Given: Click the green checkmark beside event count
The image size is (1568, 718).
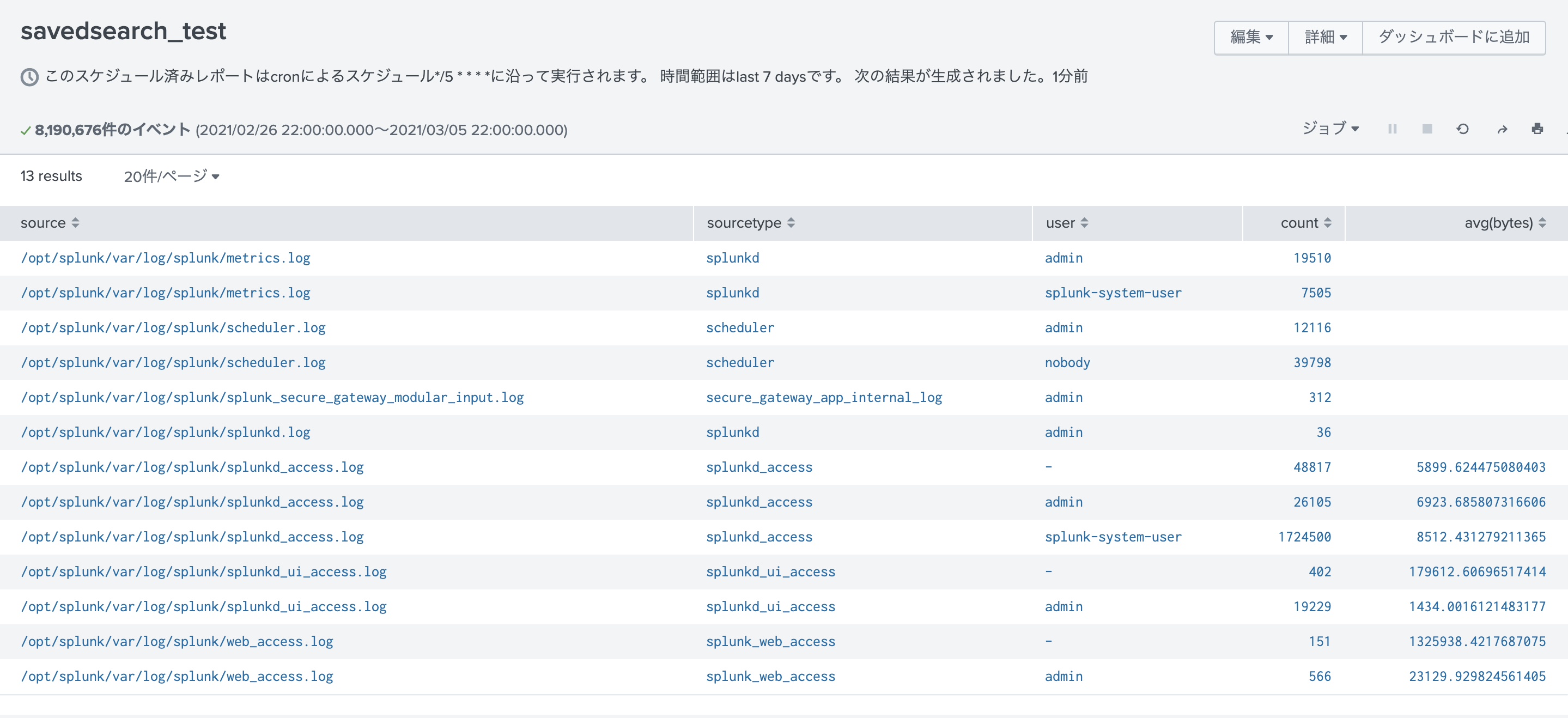Looking at the screenshot, I should (25, 130).
